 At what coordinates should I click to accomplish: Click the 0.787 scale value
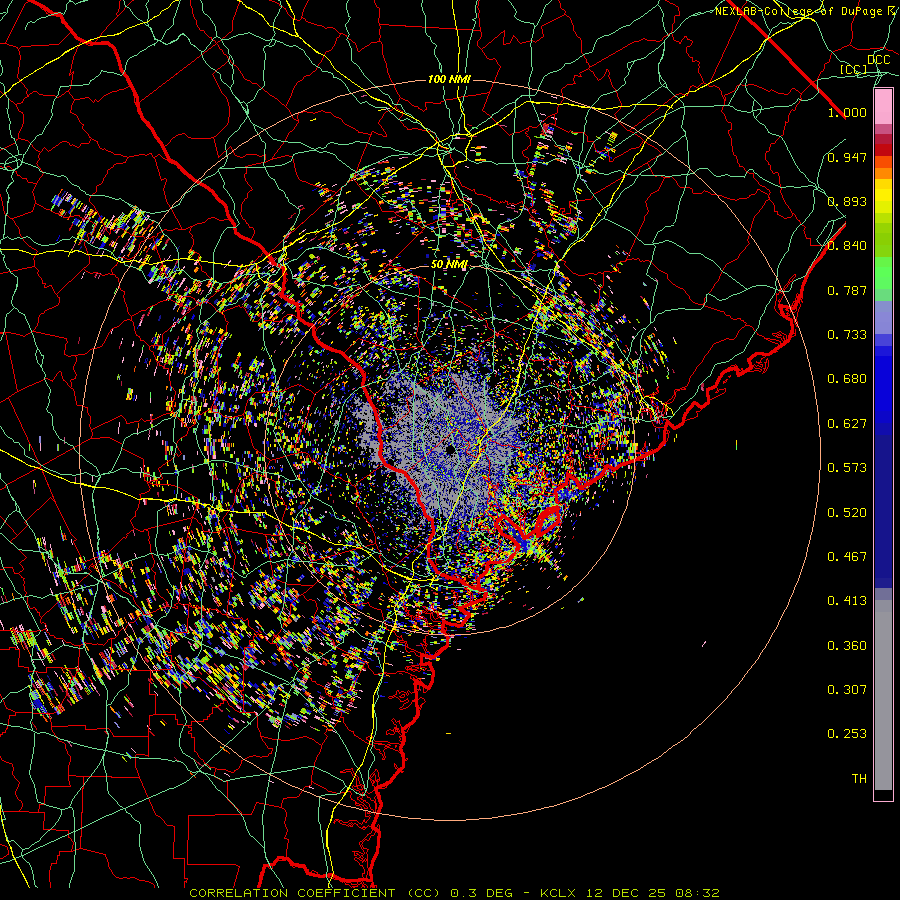(847, 290)
